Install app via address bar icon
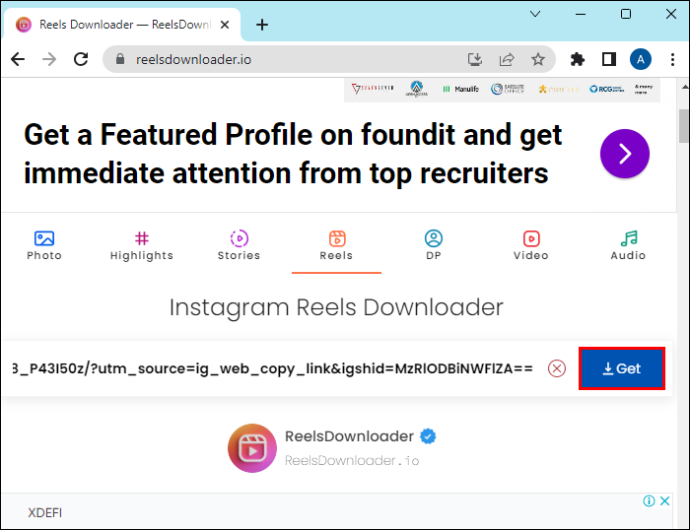Viewport: 690px width, 530px height. 474,59
